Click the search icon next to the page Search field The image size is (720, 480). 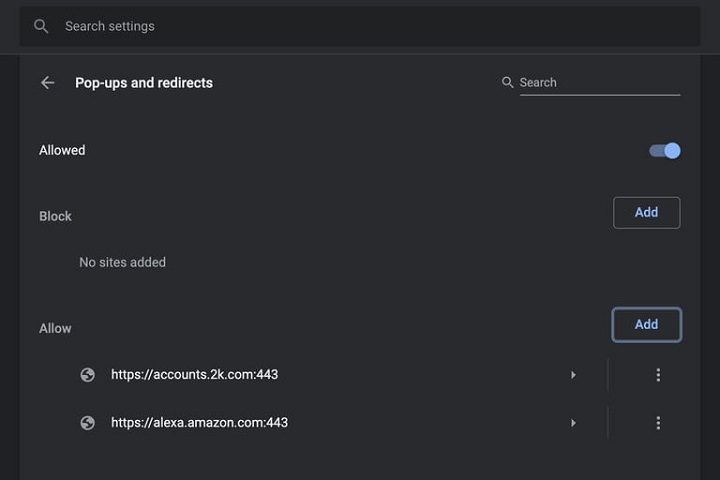coord(508,83)
